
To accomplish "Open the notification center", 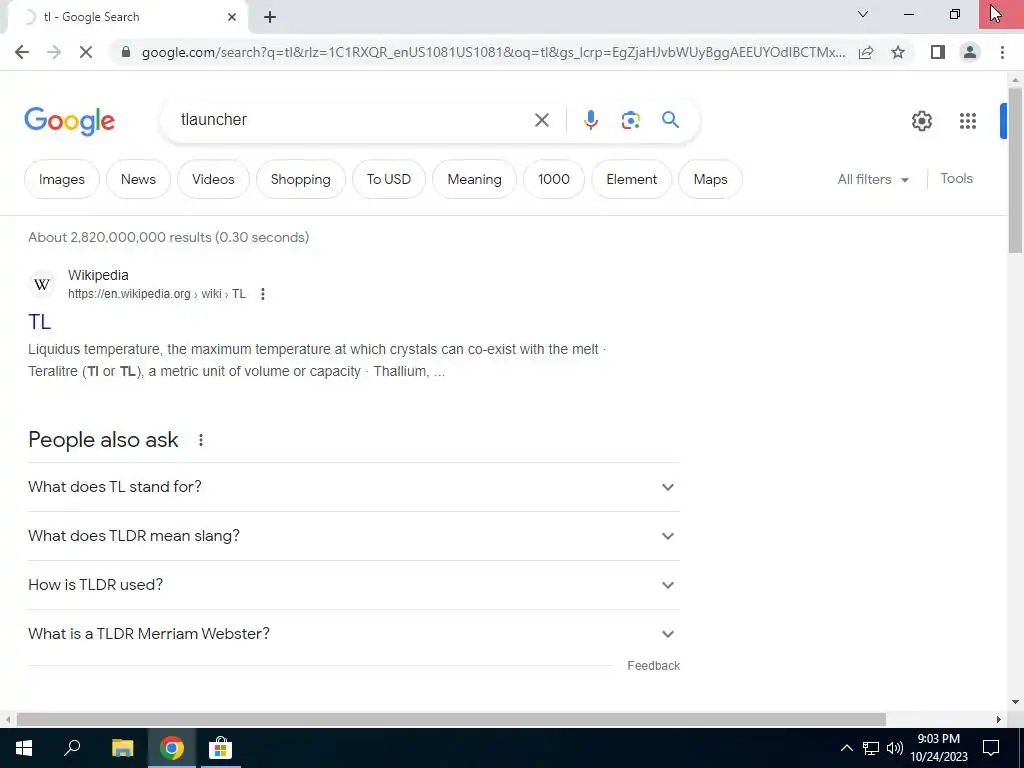I will [x=991, y=748].
